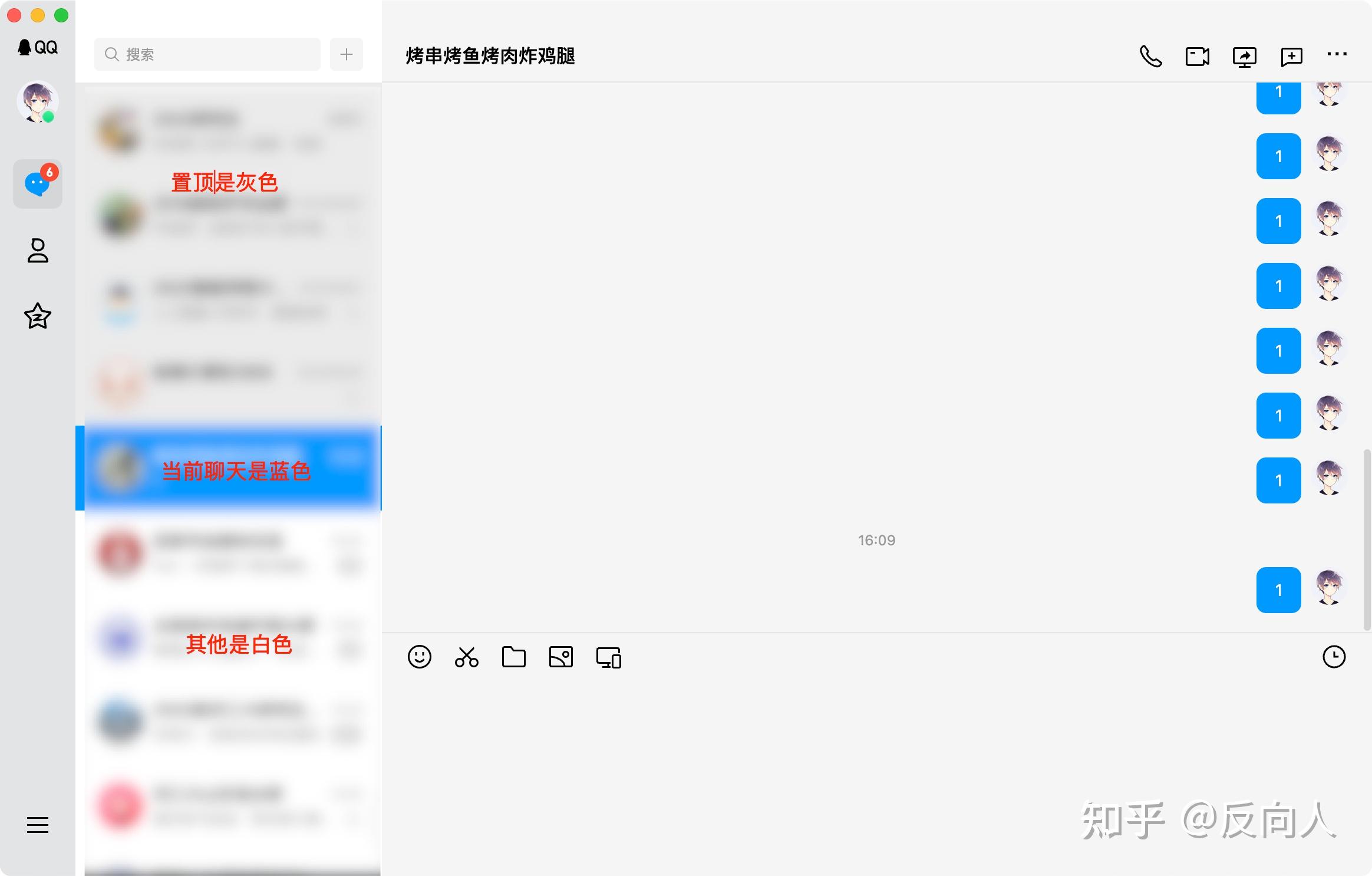The image size is (1372, 876).
Task: Insert an image into the chat
Action: 559,657
